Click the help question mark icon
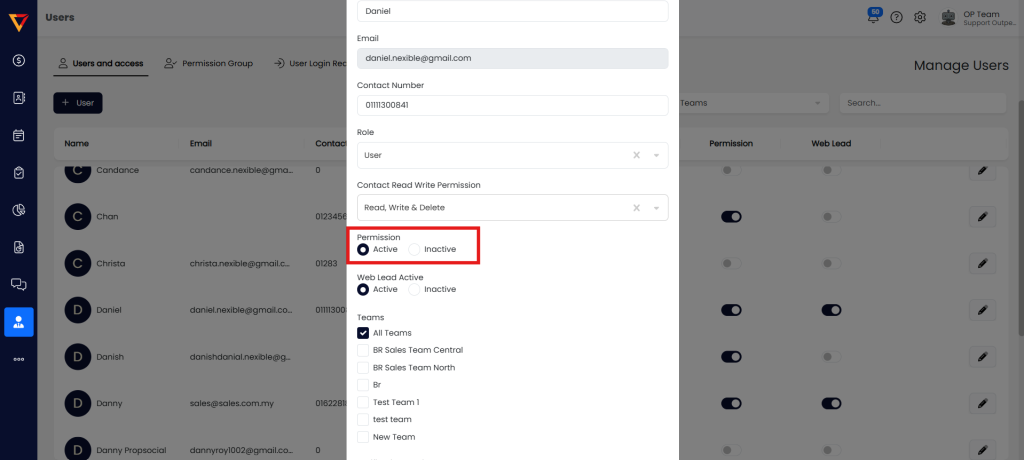Viewport: 1024px width, 460px height. 896,17
